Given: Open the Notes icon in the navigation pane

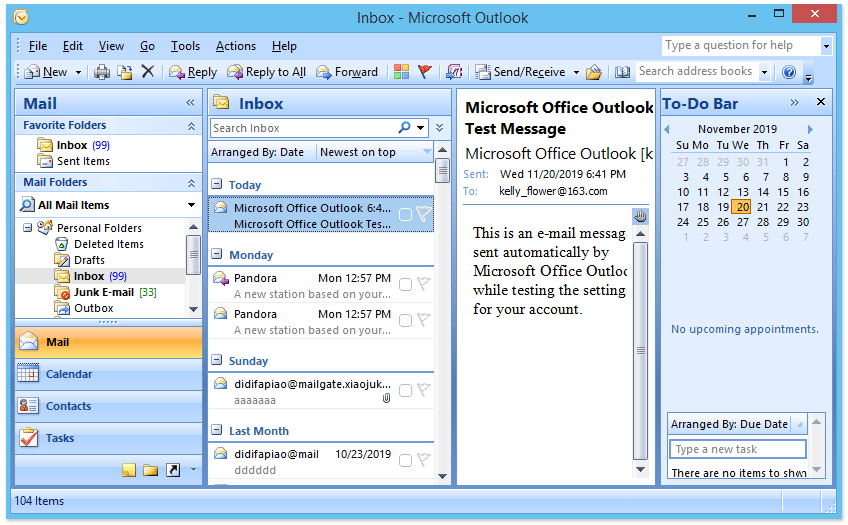Looking at the screenshot, I should pos(129,470).
